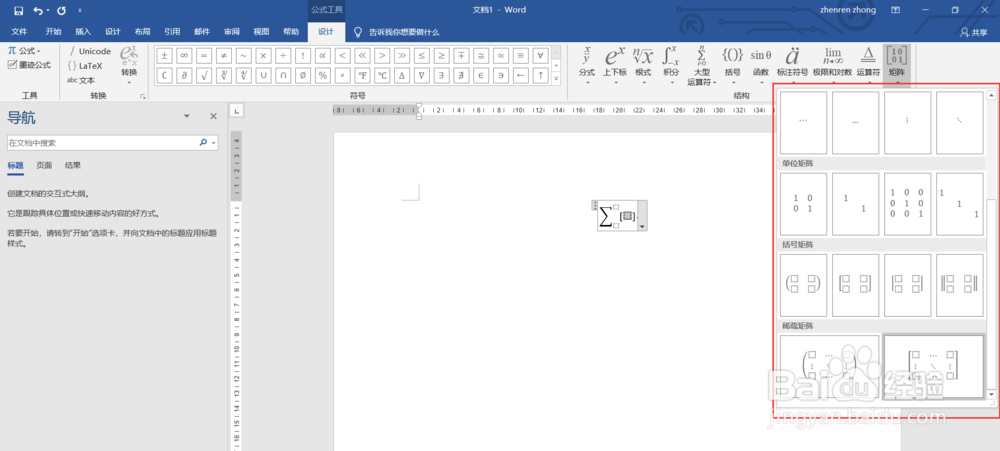Open the 文件 tab
Screen dimensions: 1000x451
click(19, 32)
